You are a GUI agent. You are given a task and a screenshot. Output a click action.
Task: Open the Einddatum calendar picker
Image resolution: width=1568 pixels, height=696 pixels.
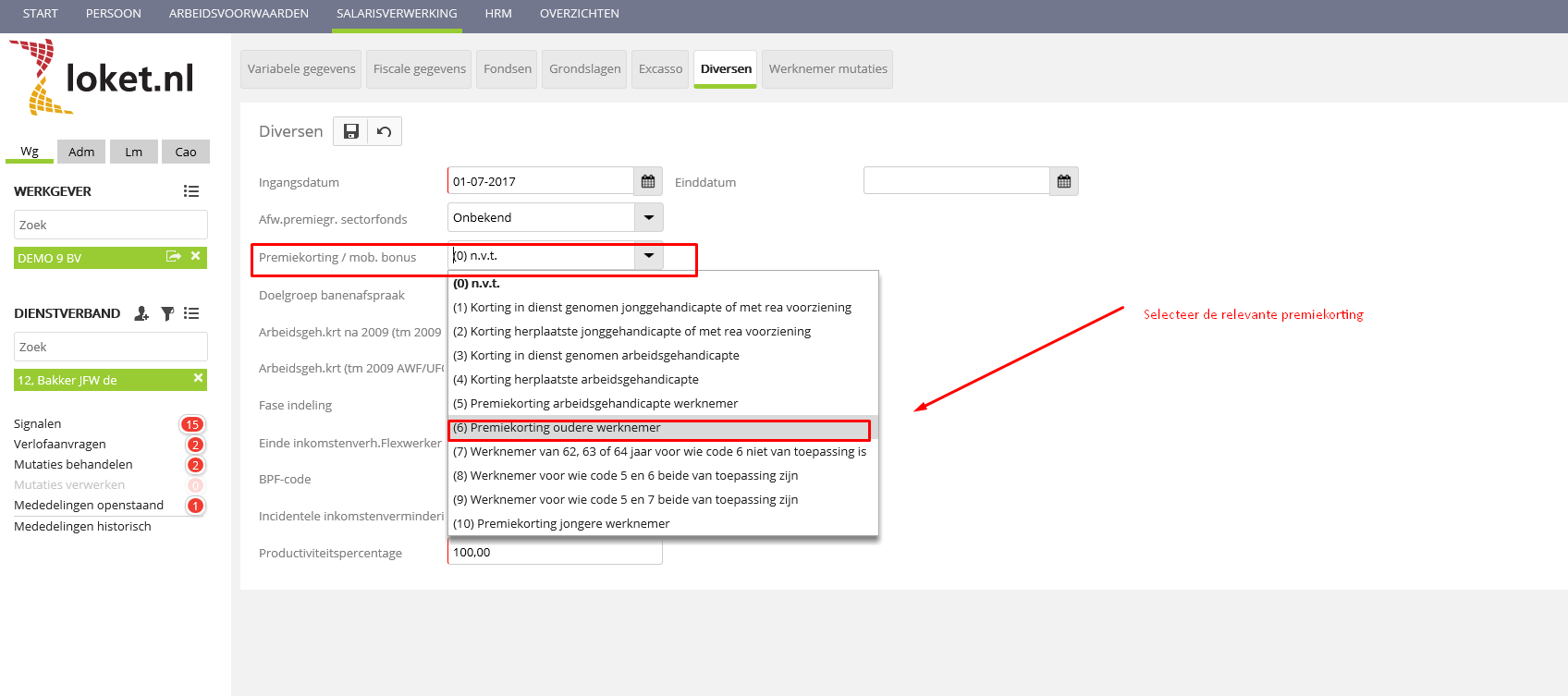[1064, 181]
